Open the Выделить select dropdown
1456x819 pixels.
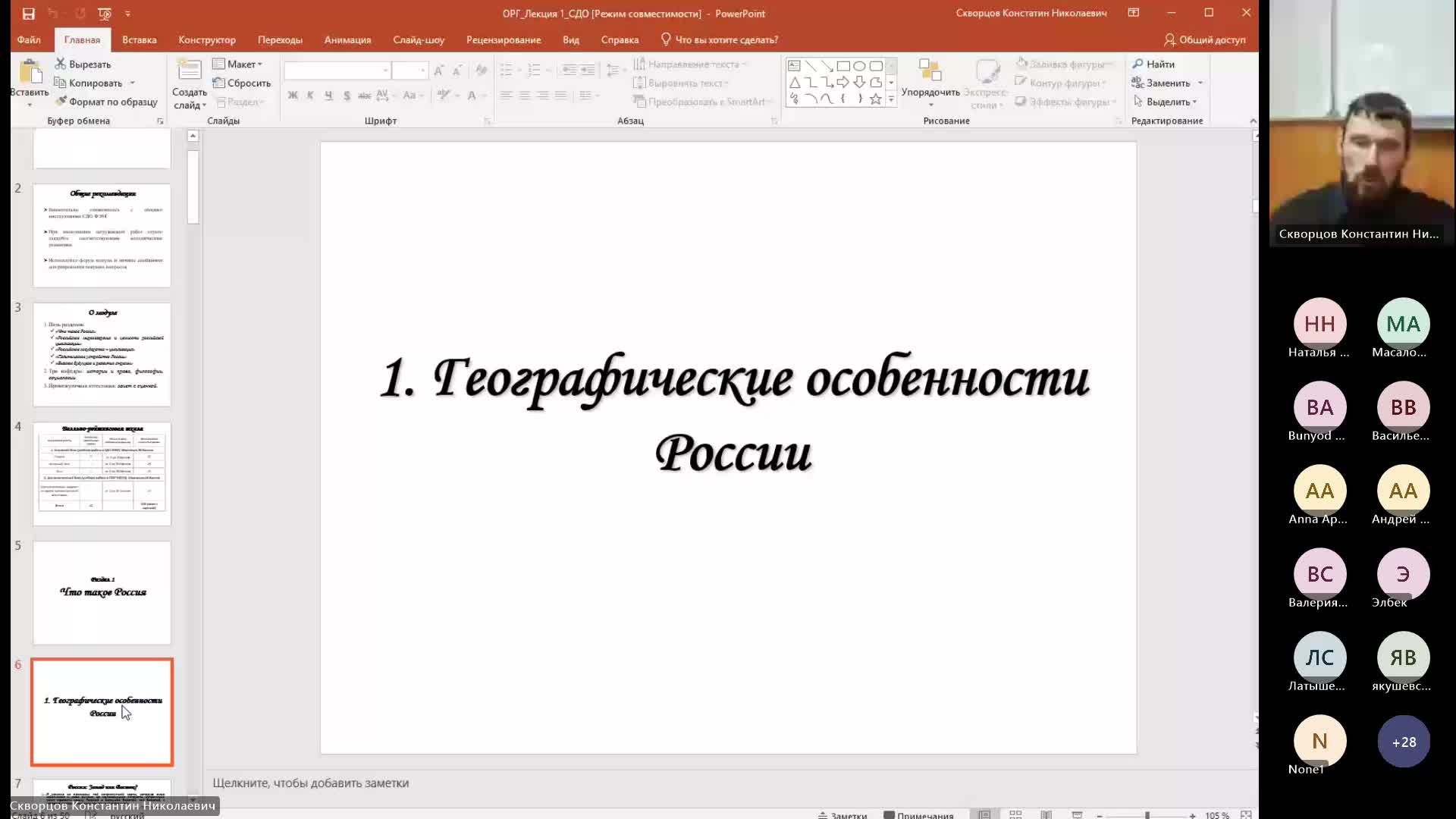[1165, 102]
